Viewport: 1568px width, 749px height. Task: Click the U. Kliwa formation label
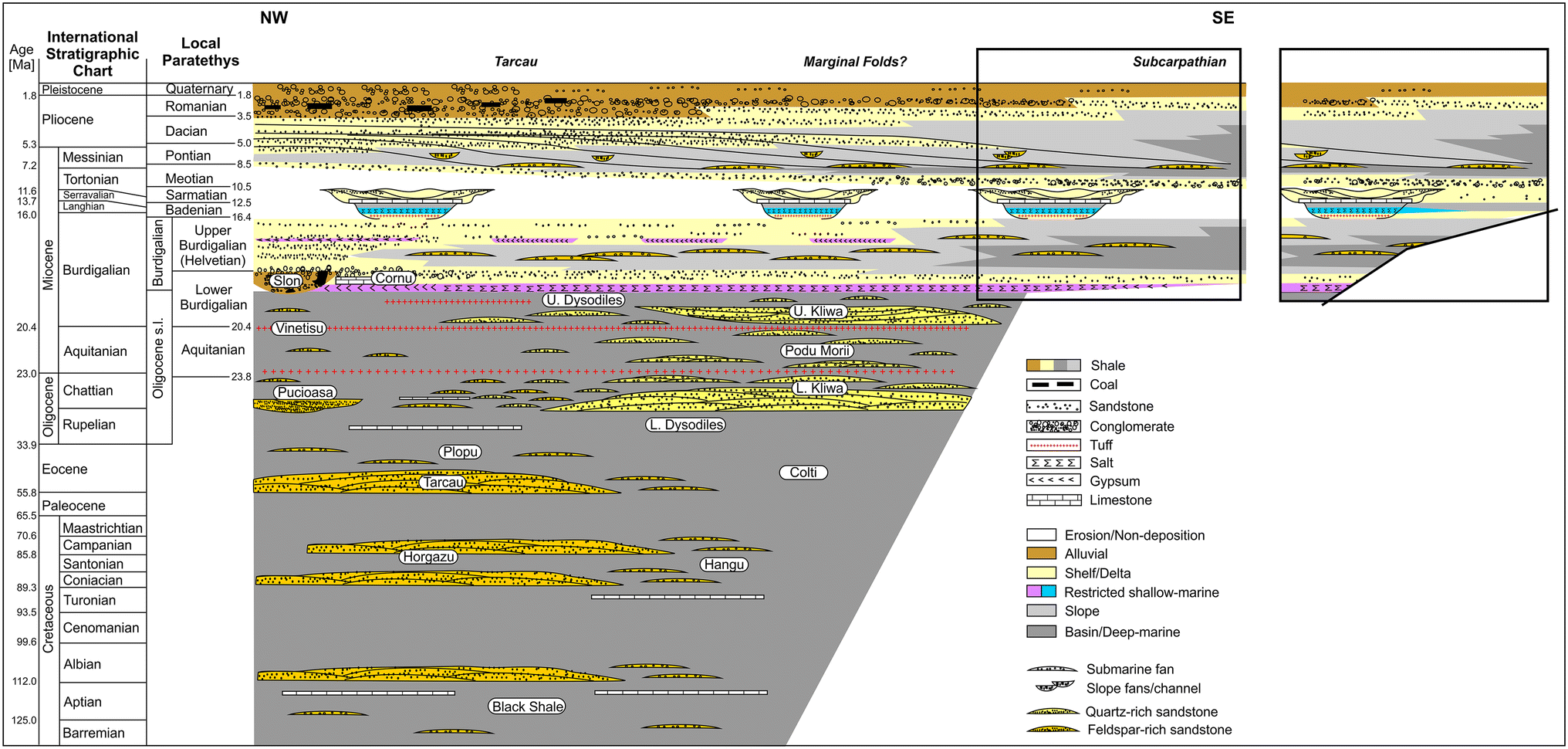click(x=818, y=311)
